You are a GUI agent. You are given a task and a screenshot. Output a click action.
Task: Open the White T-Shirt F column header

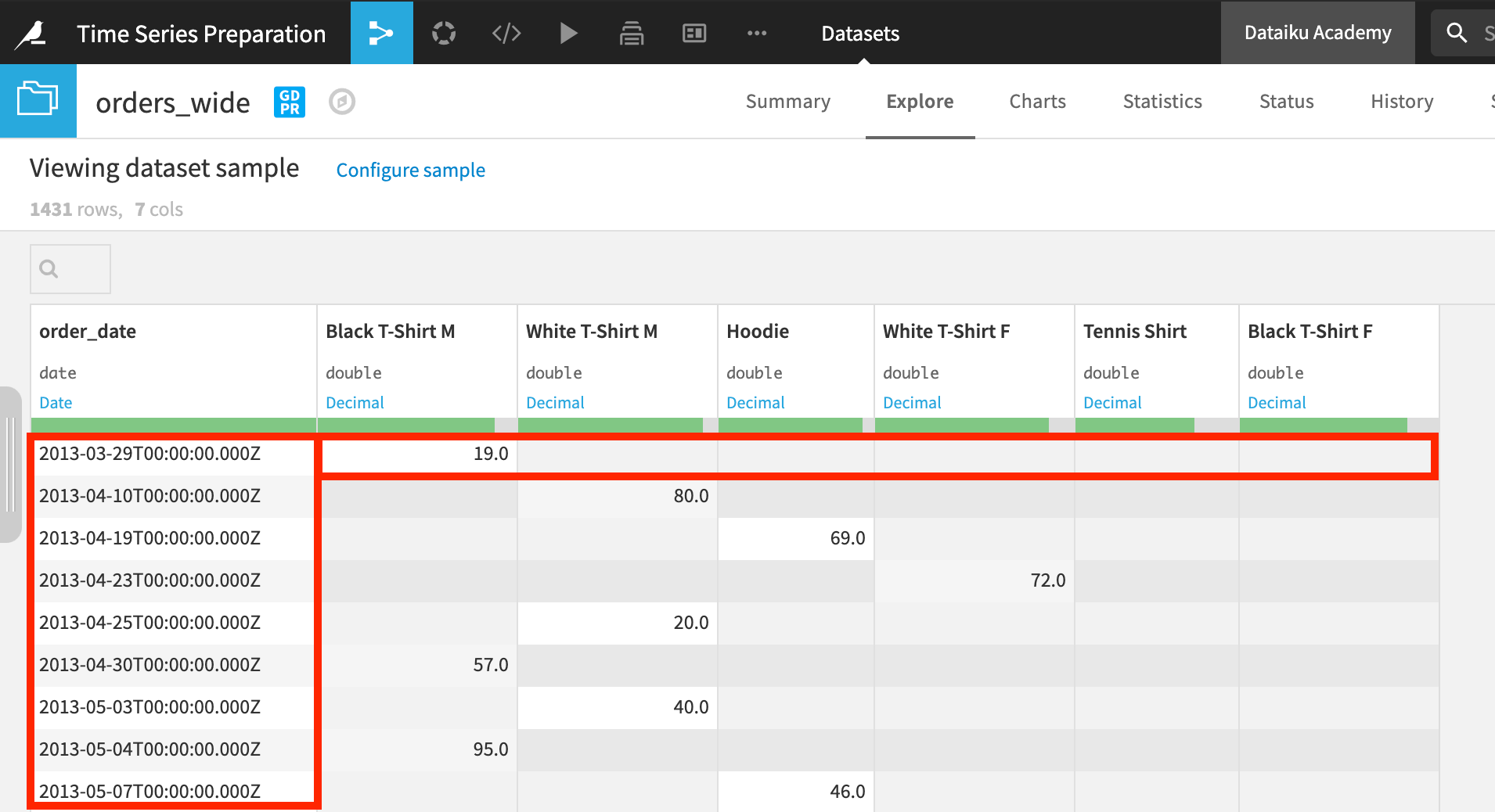point(946,331)
